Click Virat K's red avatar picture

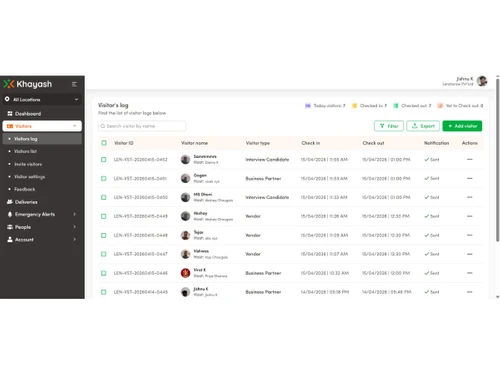185,273
